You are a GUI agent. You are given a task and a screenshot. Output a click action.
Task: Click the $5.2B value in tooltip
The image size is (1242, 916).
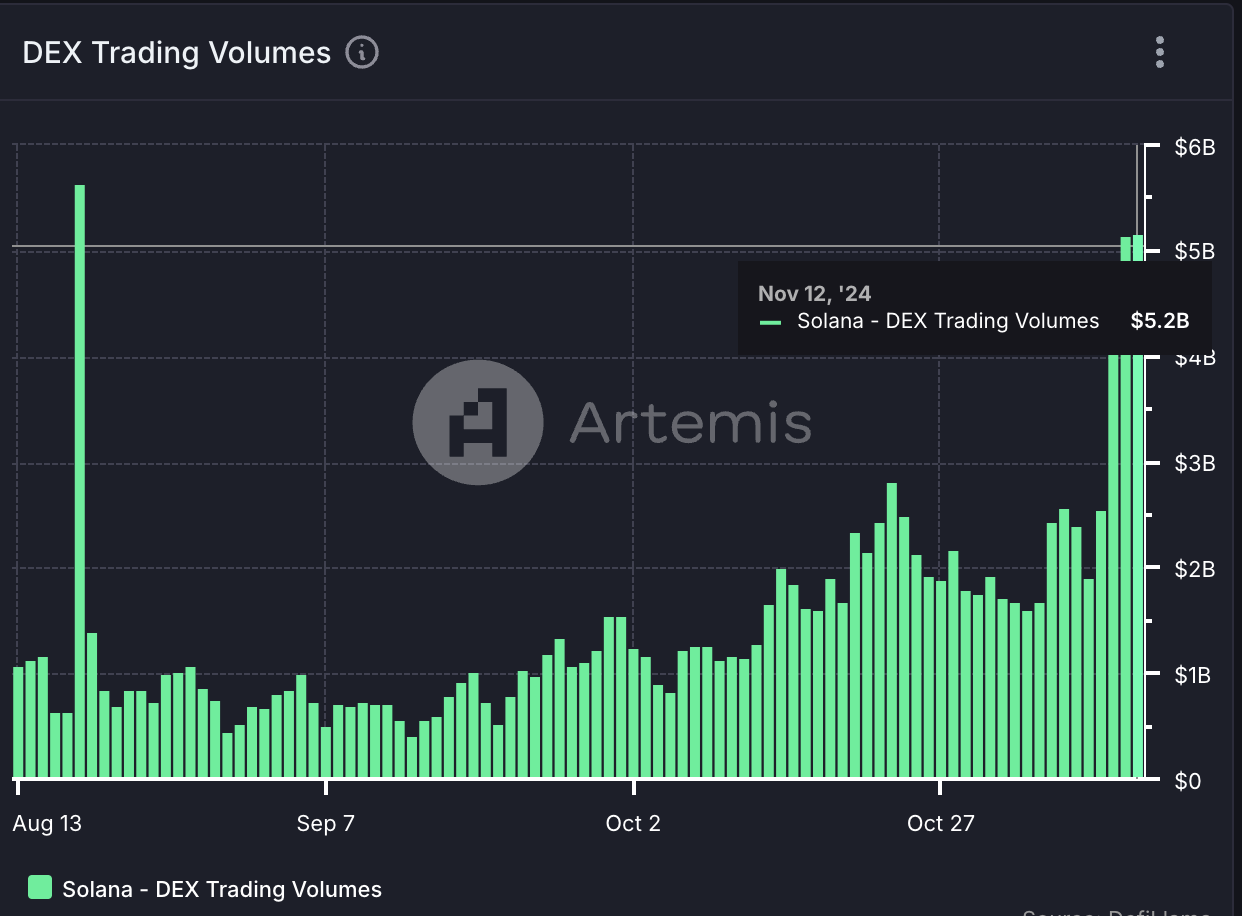click(x=1159, y=321)
